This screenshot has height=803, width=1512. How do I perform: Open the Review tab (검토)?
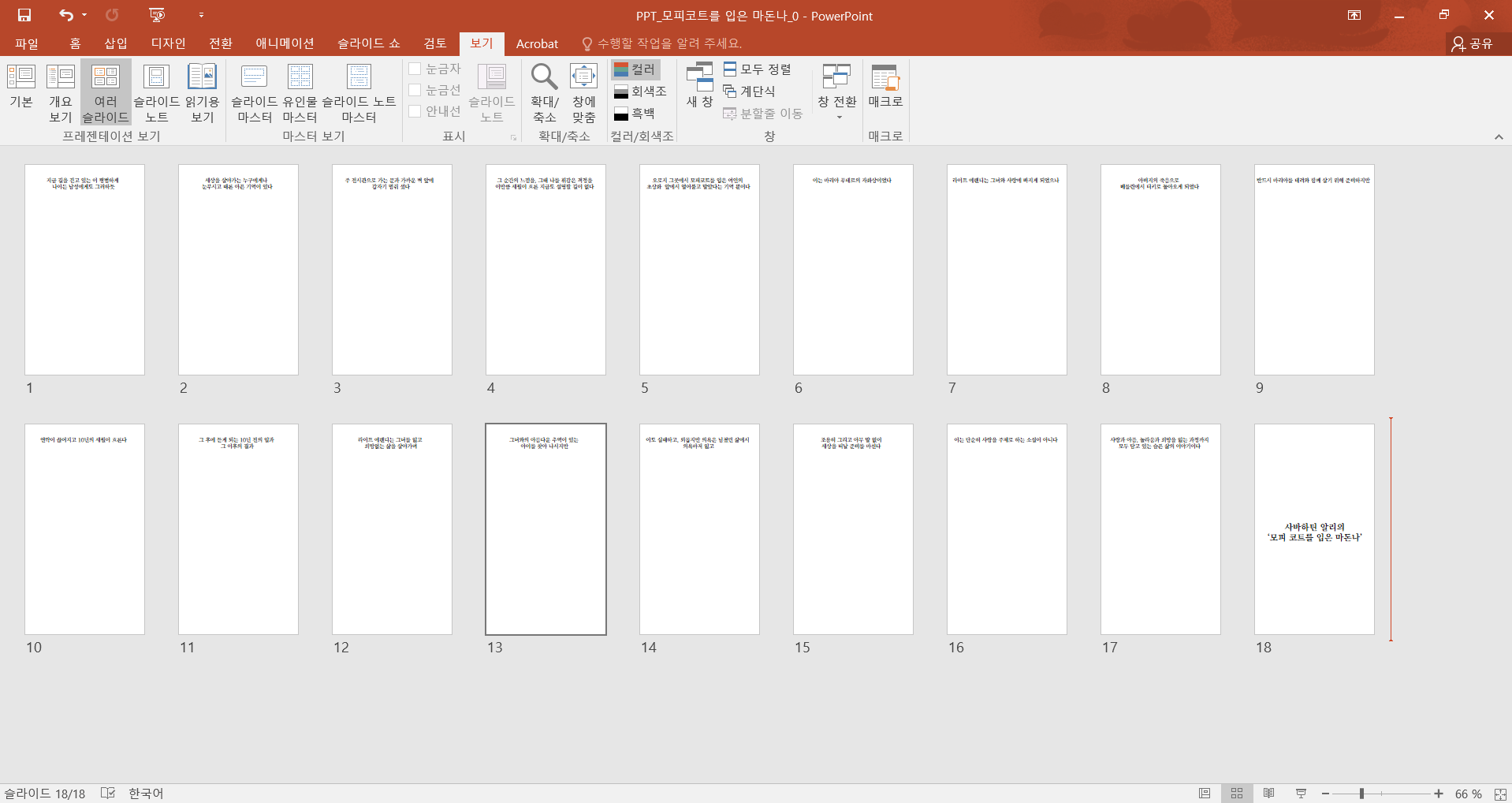pos(435,43)
